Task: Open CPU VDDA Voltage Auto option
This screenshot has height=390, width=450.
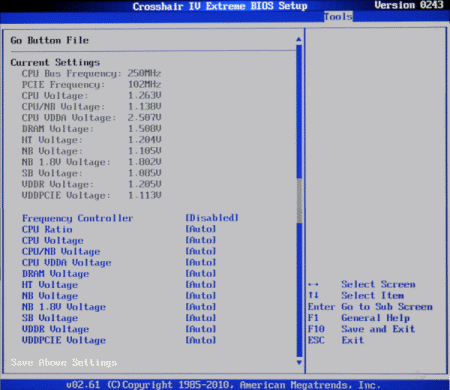Action: point(201,262)
